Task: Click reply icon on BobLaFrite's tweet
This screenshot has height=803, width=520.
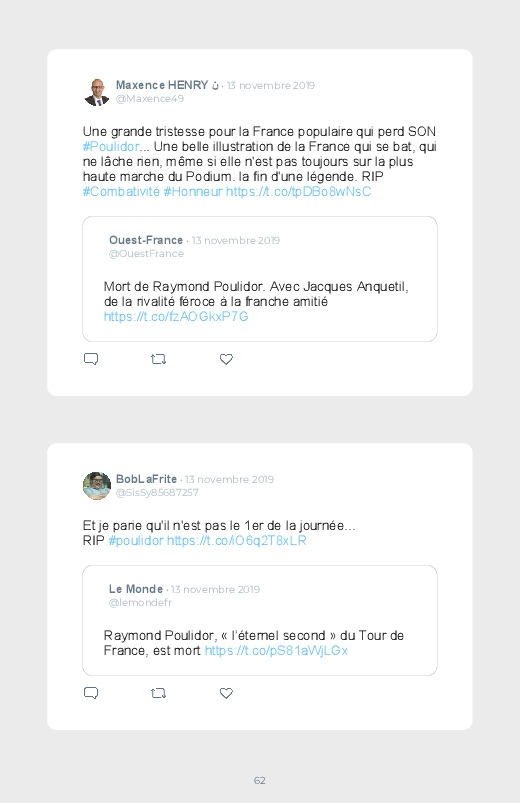Action: (x=91, y=693)
